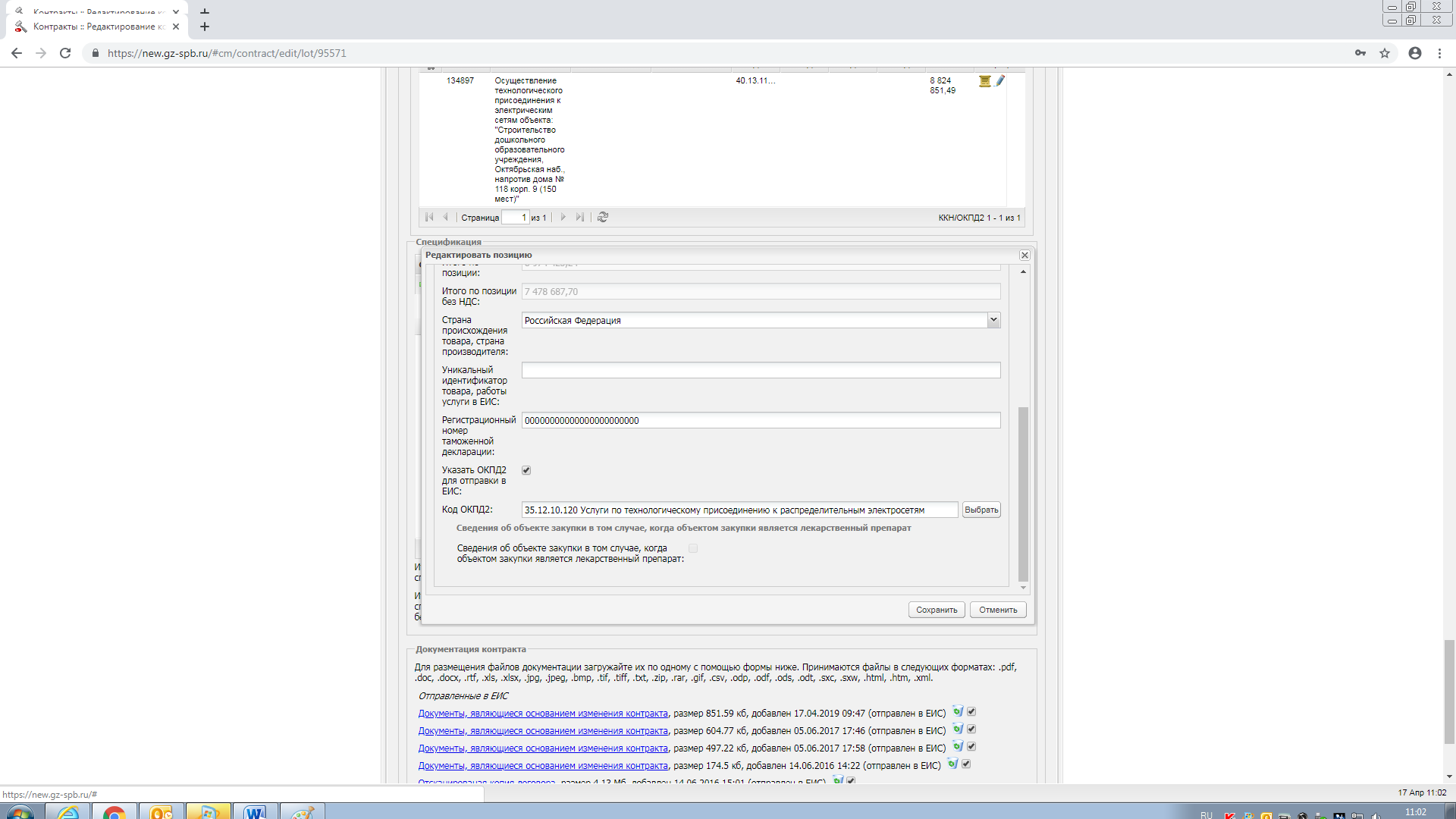Toggle checkbox for document added 14.06.2016 14:22

966,764
